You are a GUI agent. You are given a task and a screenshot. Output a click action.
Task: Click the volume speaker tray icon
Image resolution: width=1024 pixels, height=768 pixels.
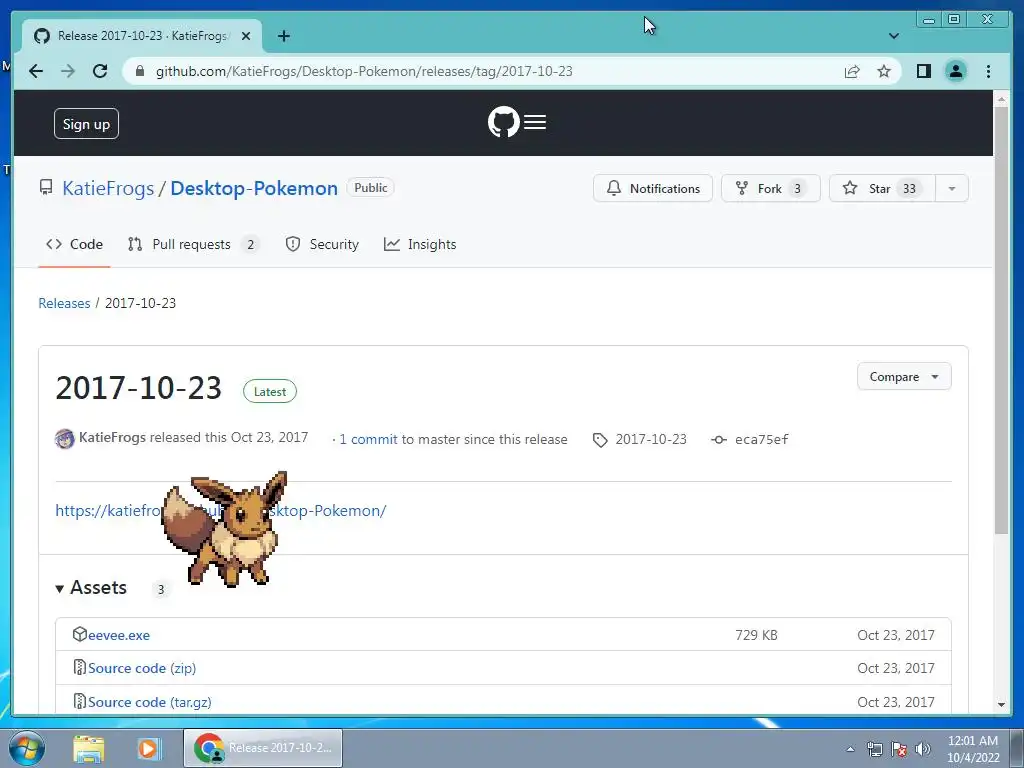coord(923,749)
